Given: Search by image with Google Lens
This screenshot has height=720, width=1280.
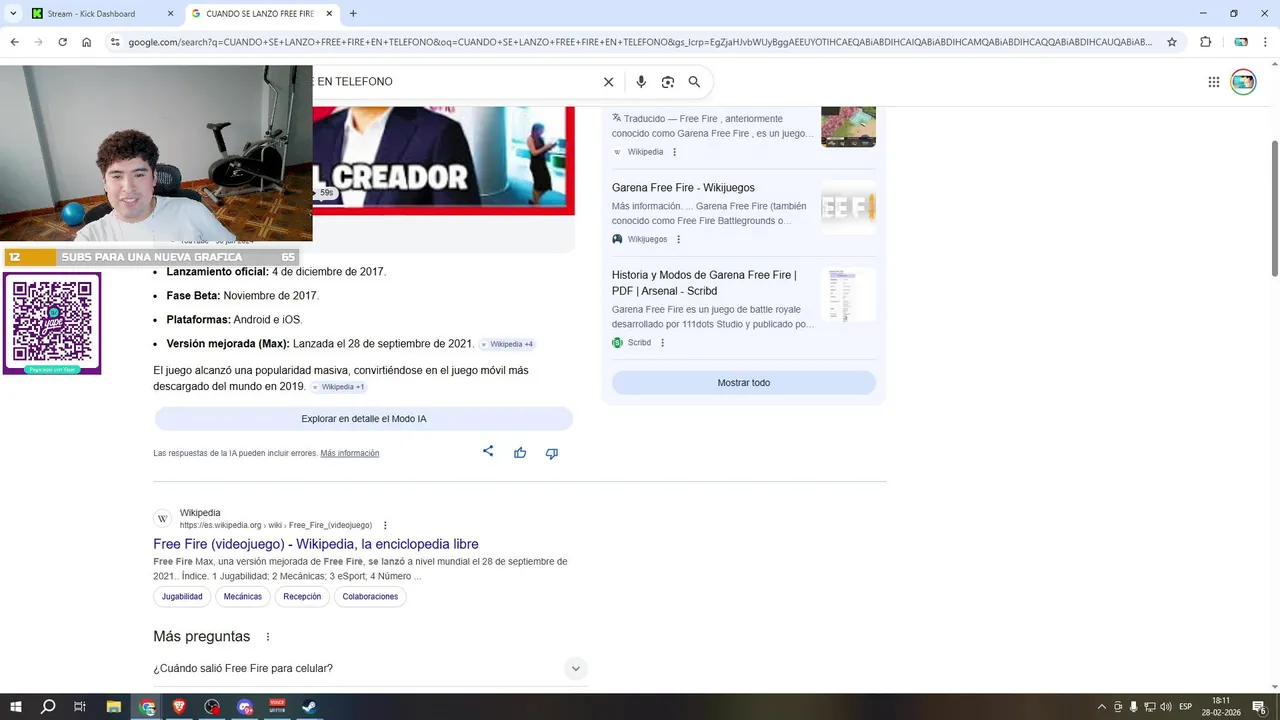Looking at the screenshot, I should point(668,82).
